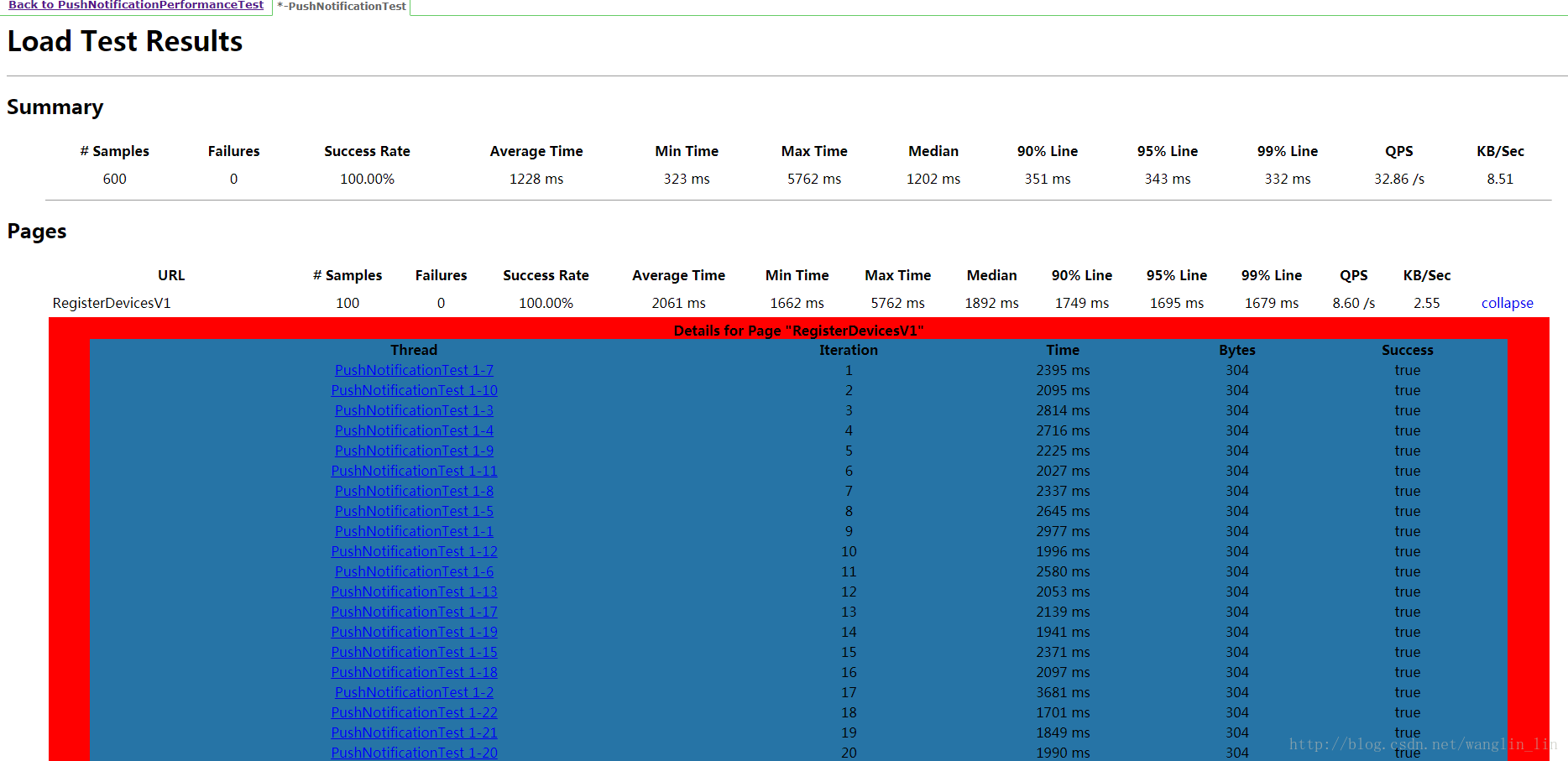Open thread link PushNotificationTest 1-18
This screenshot has height=761, width=1568.
[414, 672]
